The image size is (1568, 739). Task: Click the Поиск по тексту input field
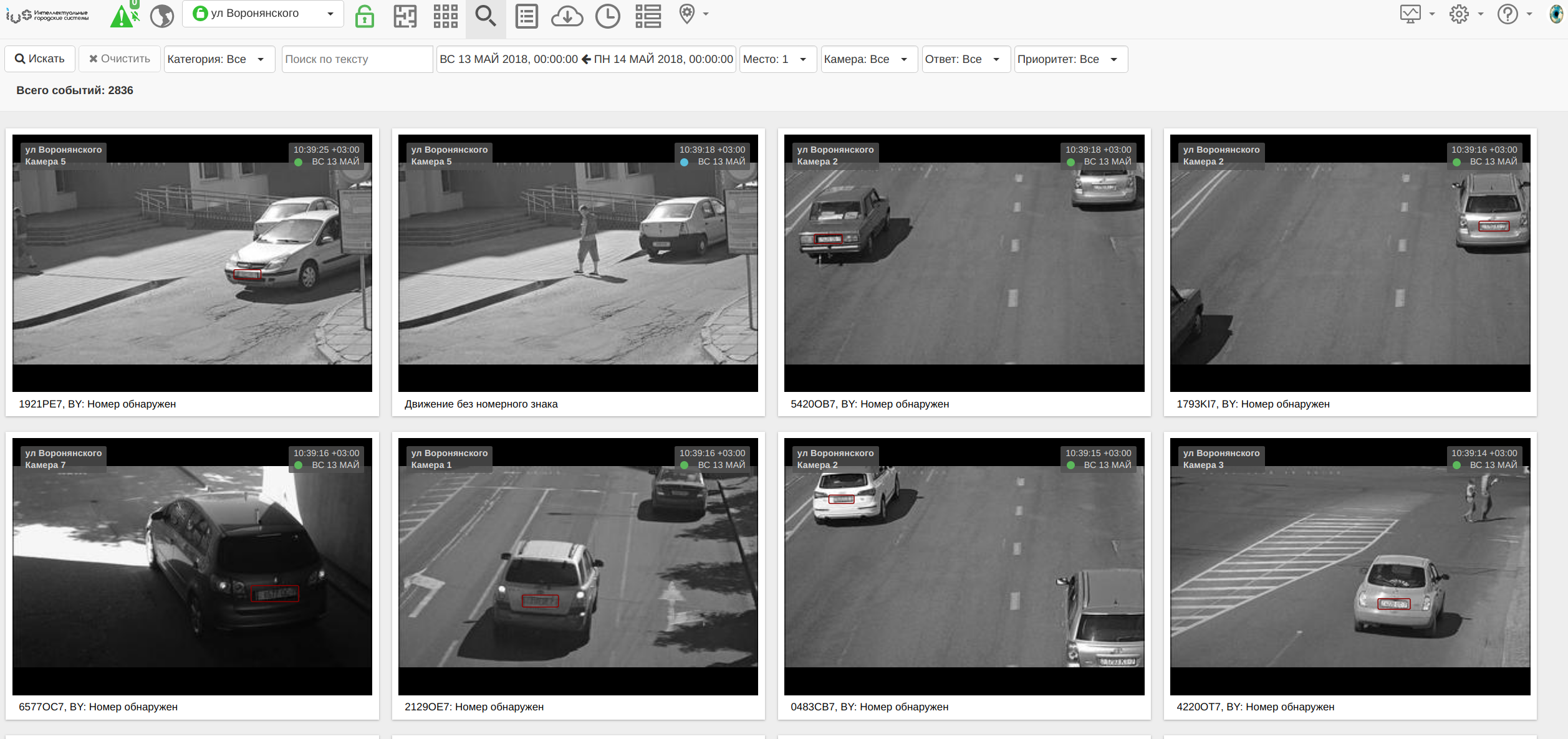(357, 59)
